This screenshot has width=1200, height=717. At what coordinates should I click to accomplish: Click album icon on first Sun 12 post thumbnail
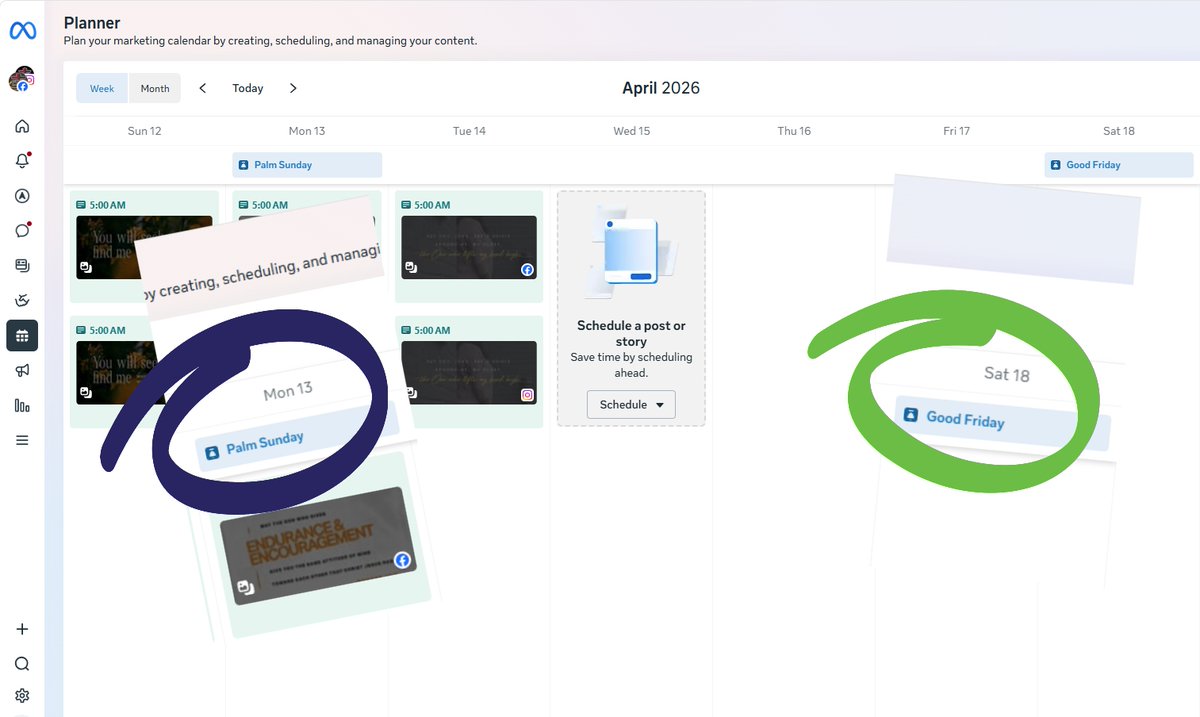[86, 268]
